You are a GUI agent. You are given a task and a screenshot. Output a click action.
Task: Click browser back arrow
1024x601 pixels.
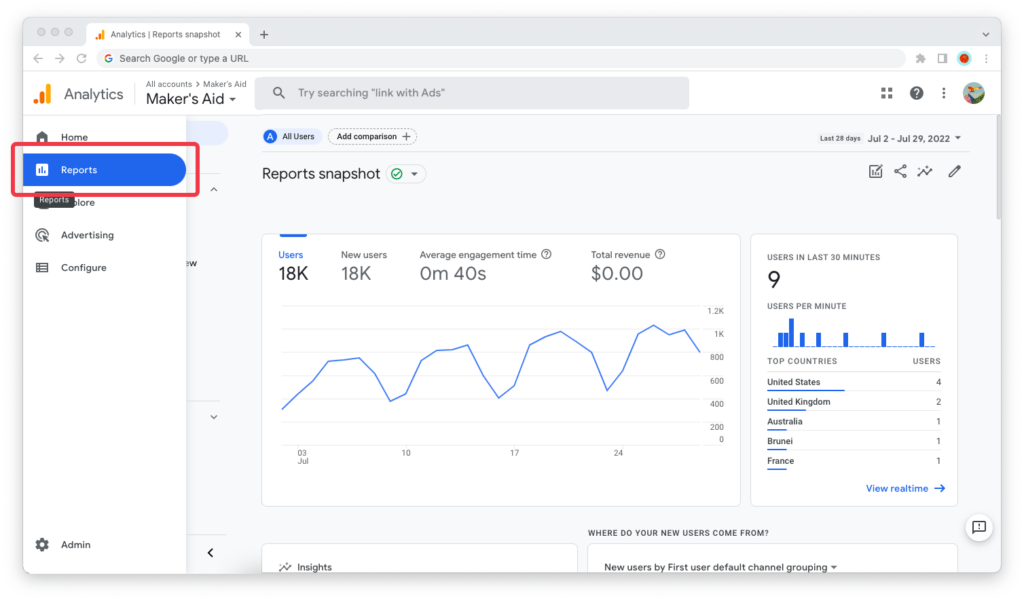[x=38, y=58]
